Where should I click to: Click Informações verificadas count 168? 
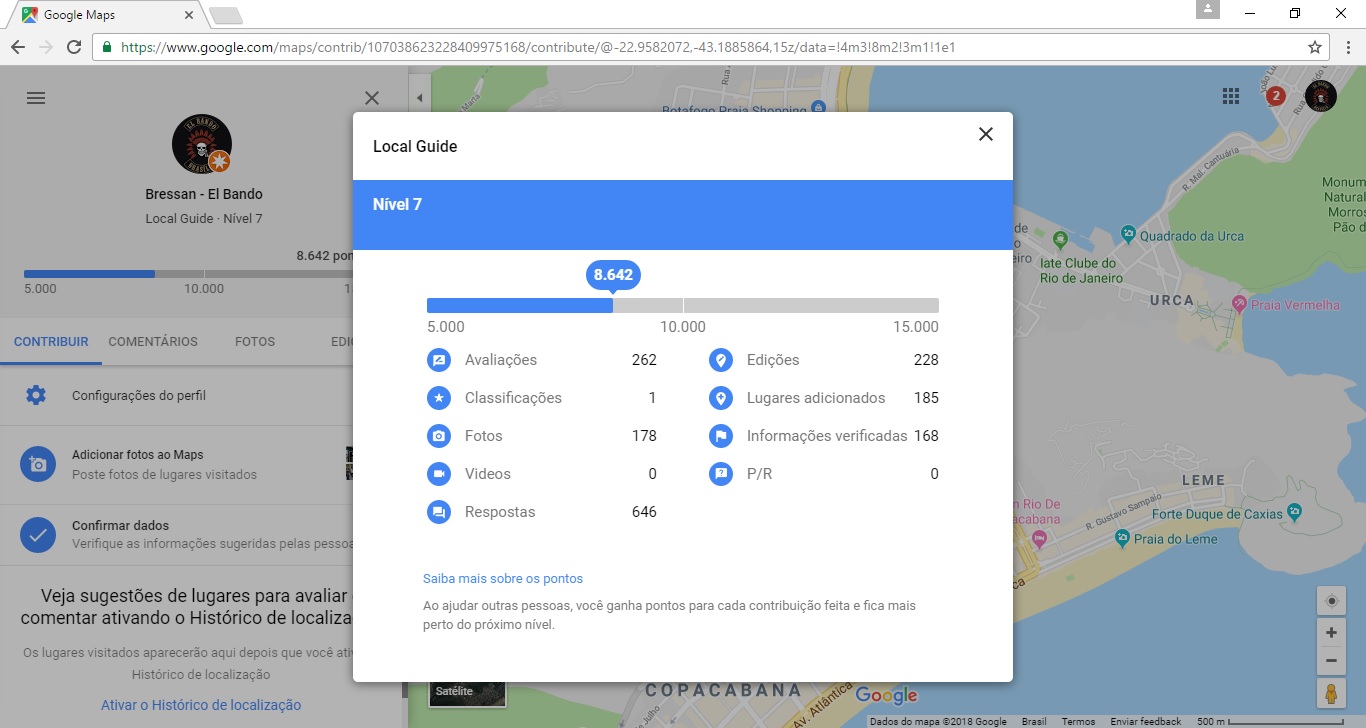tap(926, 436)
